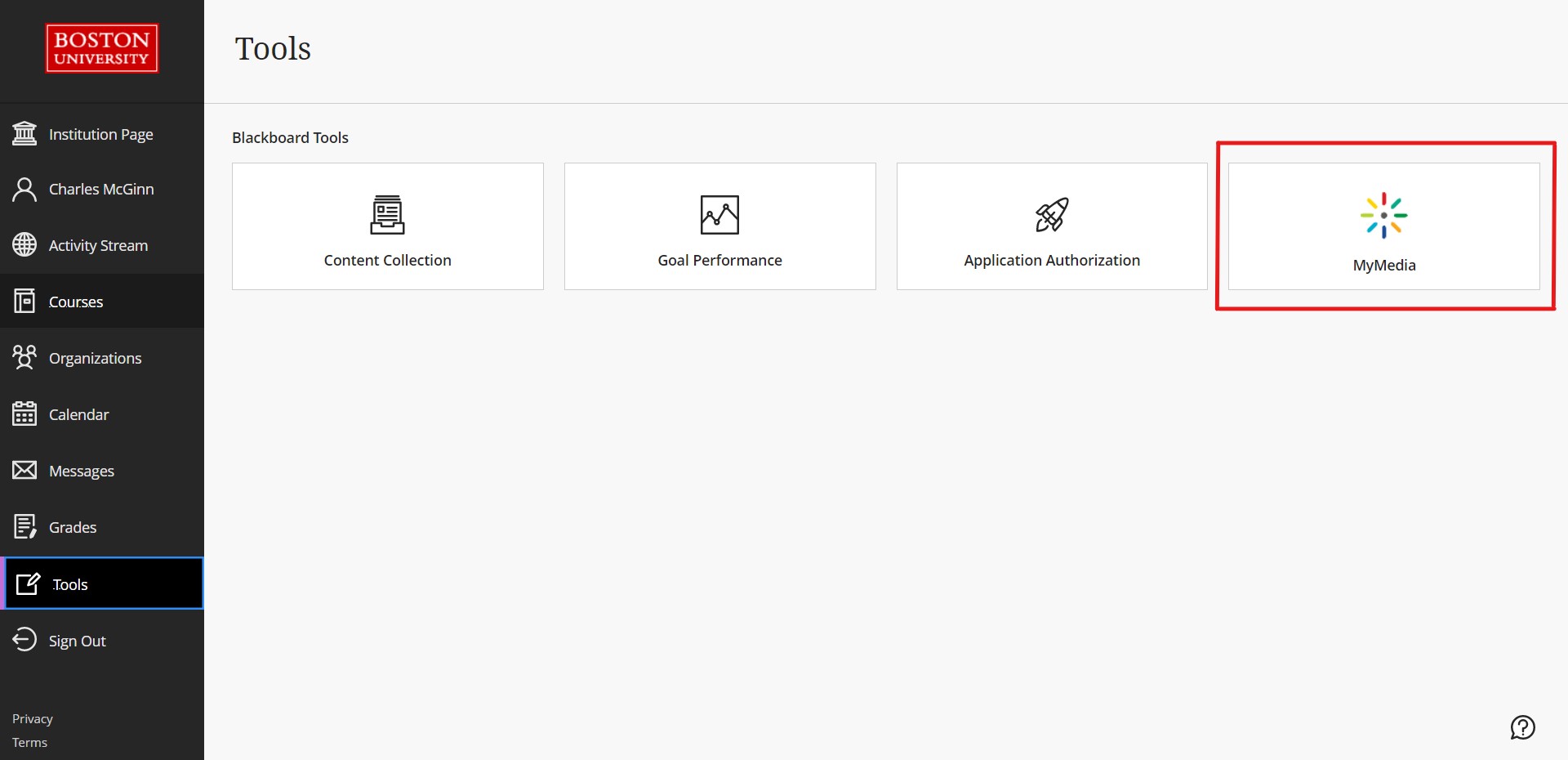Open the Charles McGinn profile link
The image size is (1568, 760).
tap(102, 190)
